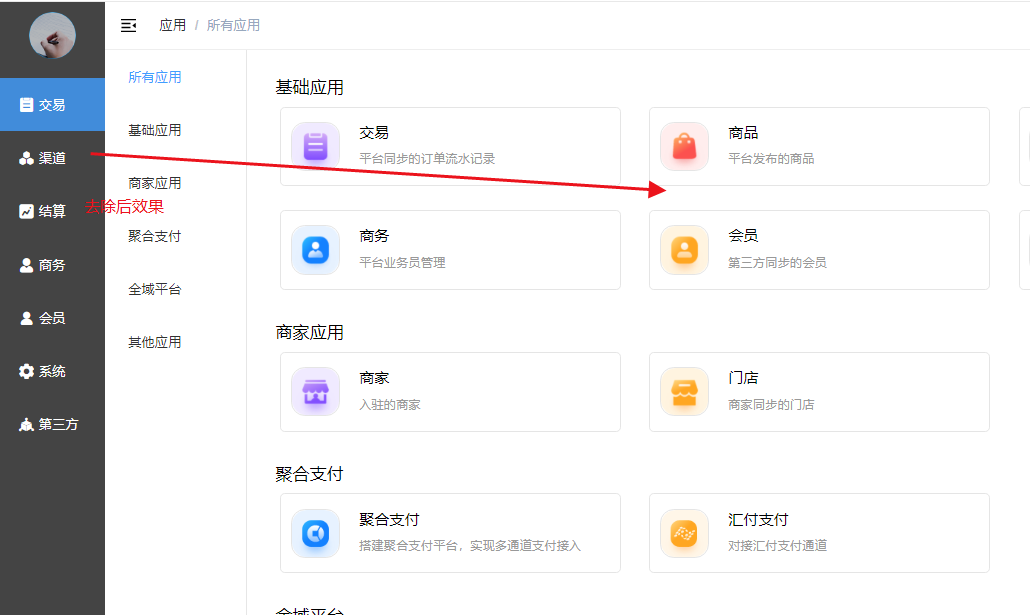The width and height of the screenshot is (1030, 615).
Task: Select the orange 会员 member icon
Action: pyautogui.click(x=684, y=250)
